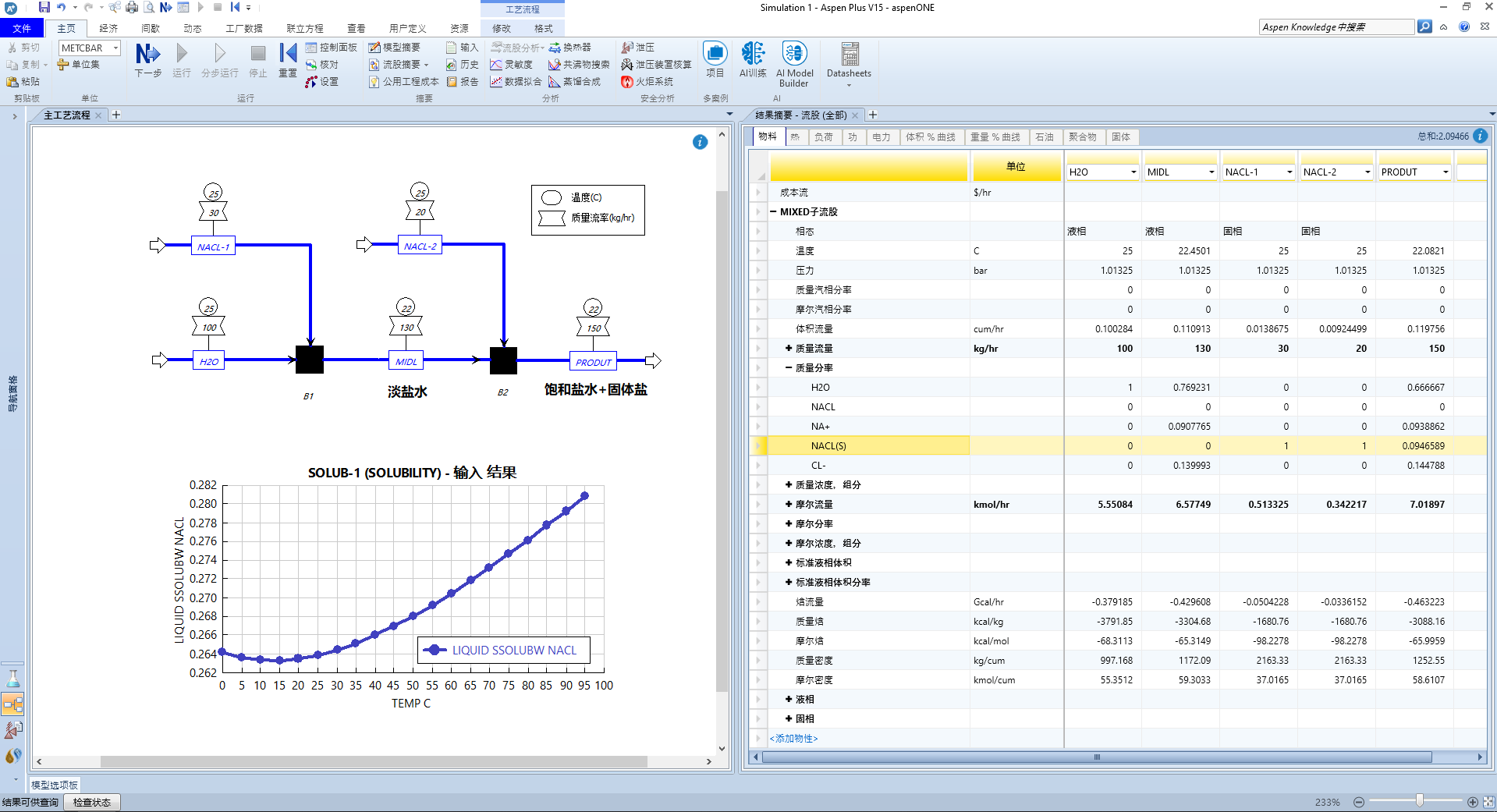Open Distillation Synthesis (蒸馏合成)
This screenshot has width=1497, height=812.
[574, 82]
